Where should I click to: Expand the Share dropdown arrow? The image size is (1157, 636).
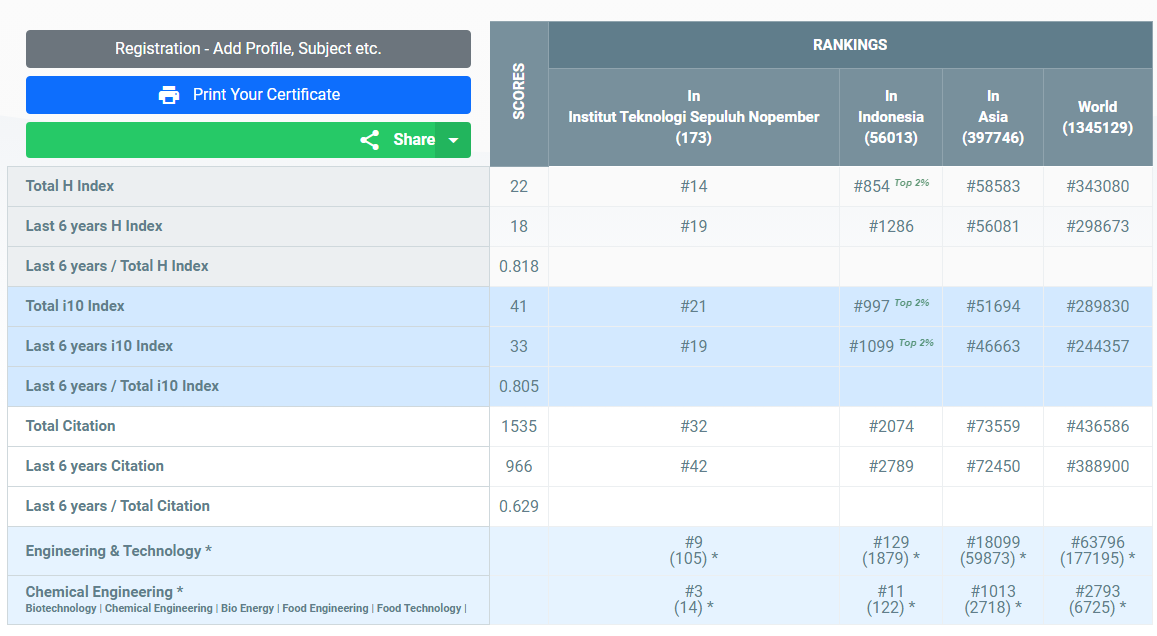453,140
